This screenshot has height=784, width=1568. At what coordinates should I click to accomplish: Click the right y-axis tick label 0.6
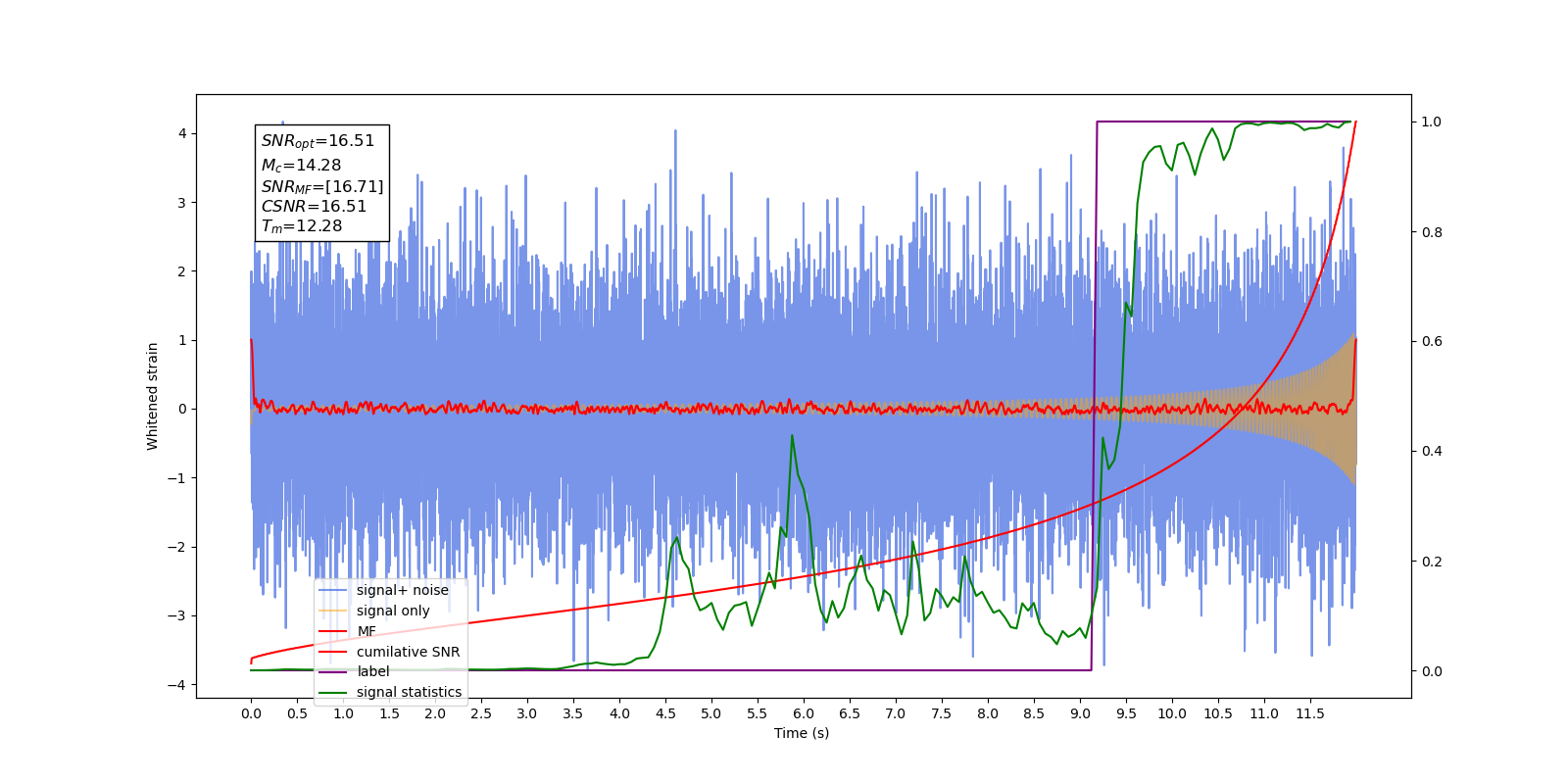[1432, 341]
